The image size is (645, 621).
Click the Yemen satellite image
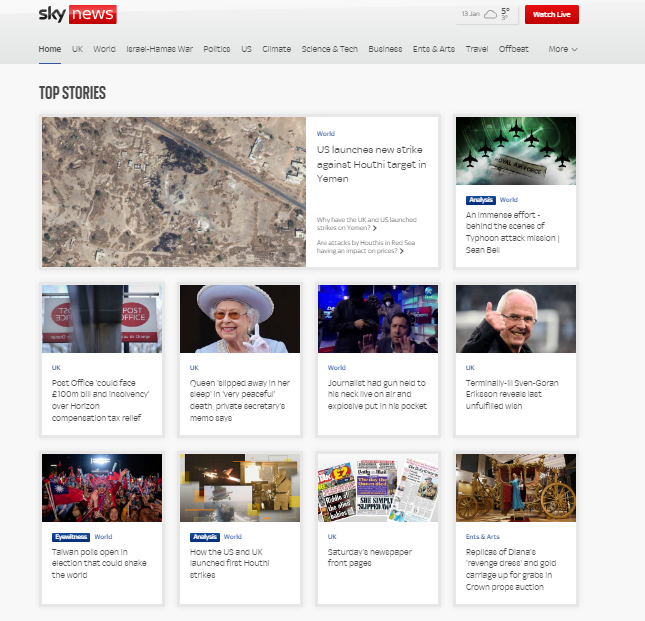(174, 191)
